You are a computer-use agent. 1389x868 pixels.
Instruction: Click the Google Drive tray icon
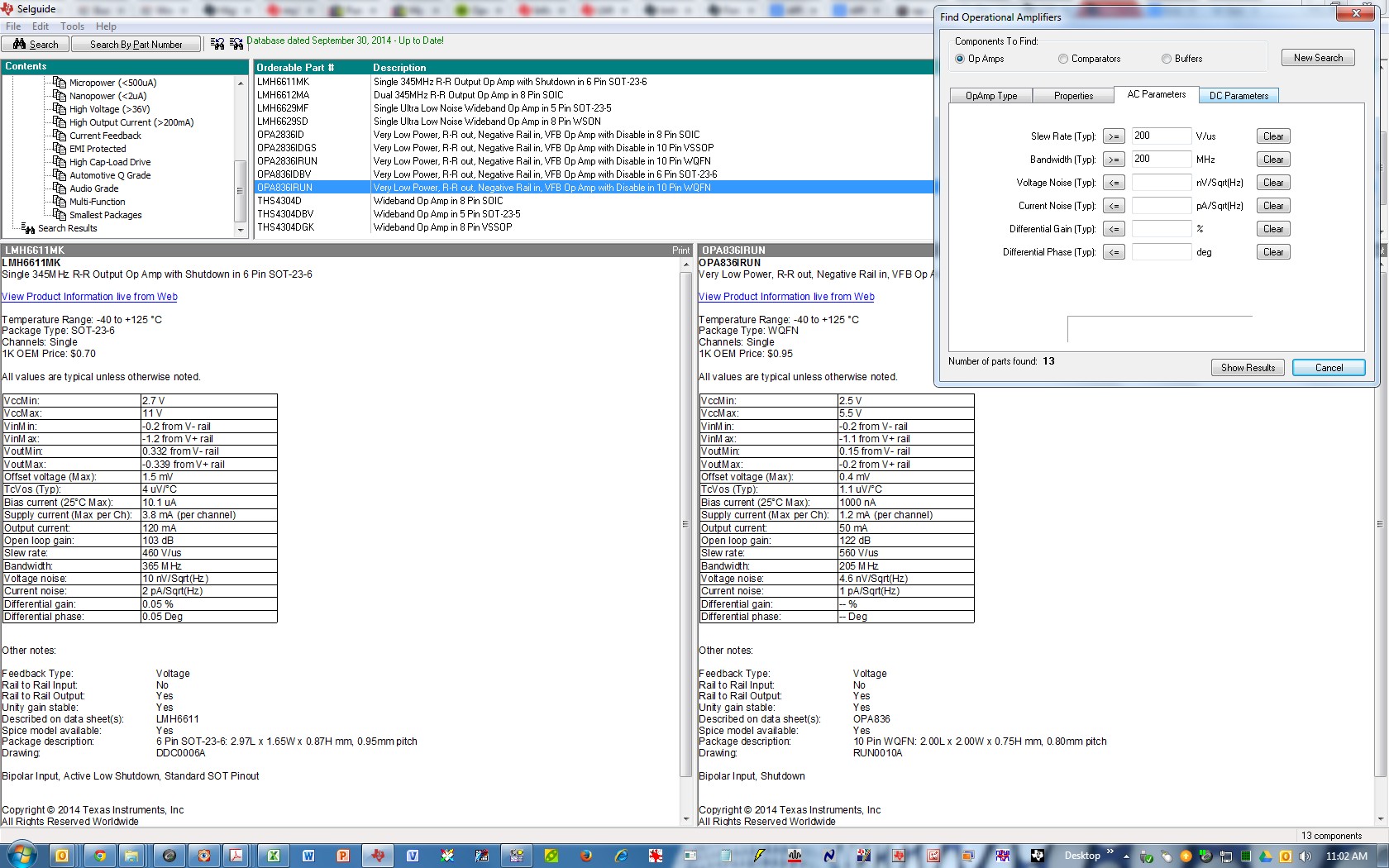(1265, 856)
